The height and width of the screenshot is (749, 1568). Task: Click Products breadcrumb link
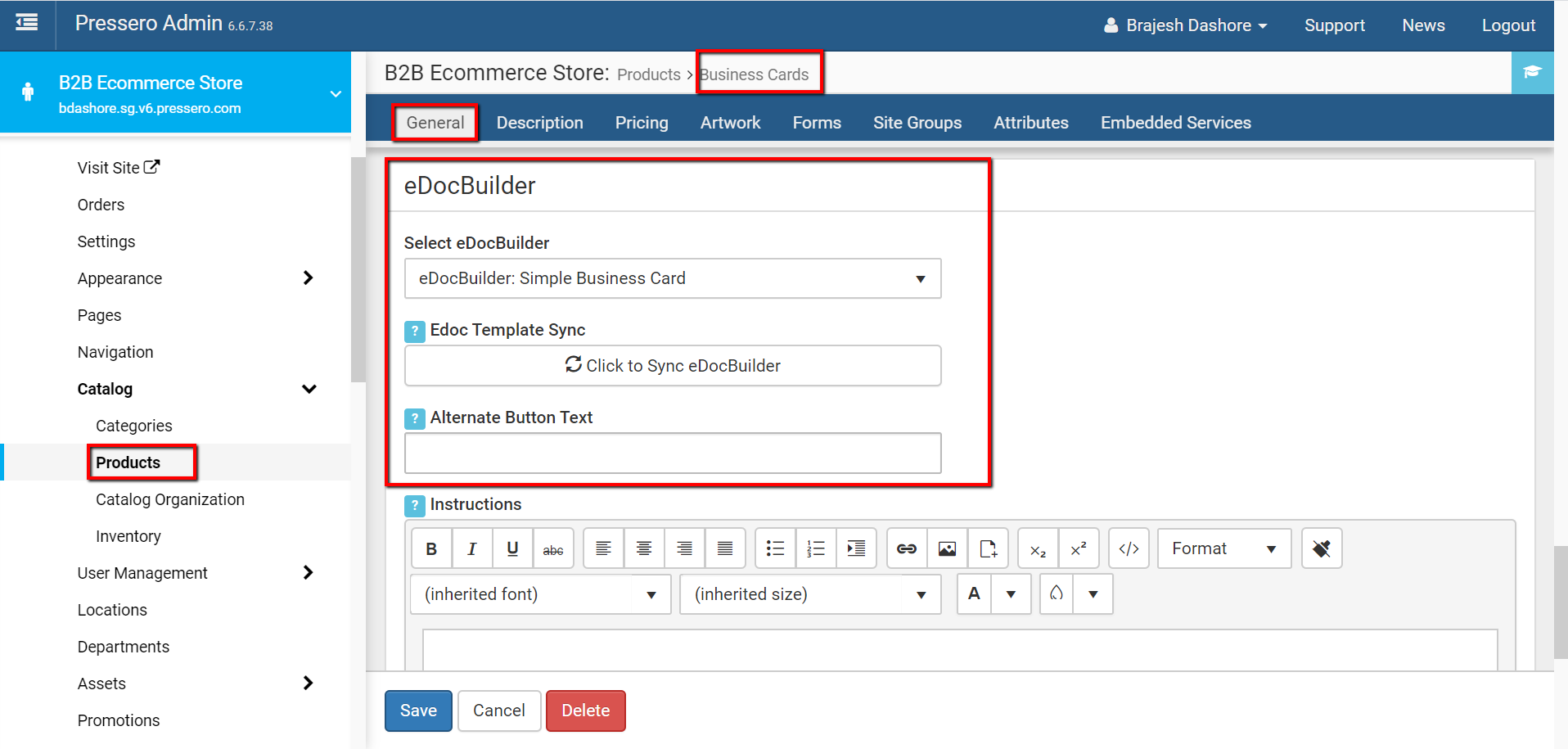point(649,74)
